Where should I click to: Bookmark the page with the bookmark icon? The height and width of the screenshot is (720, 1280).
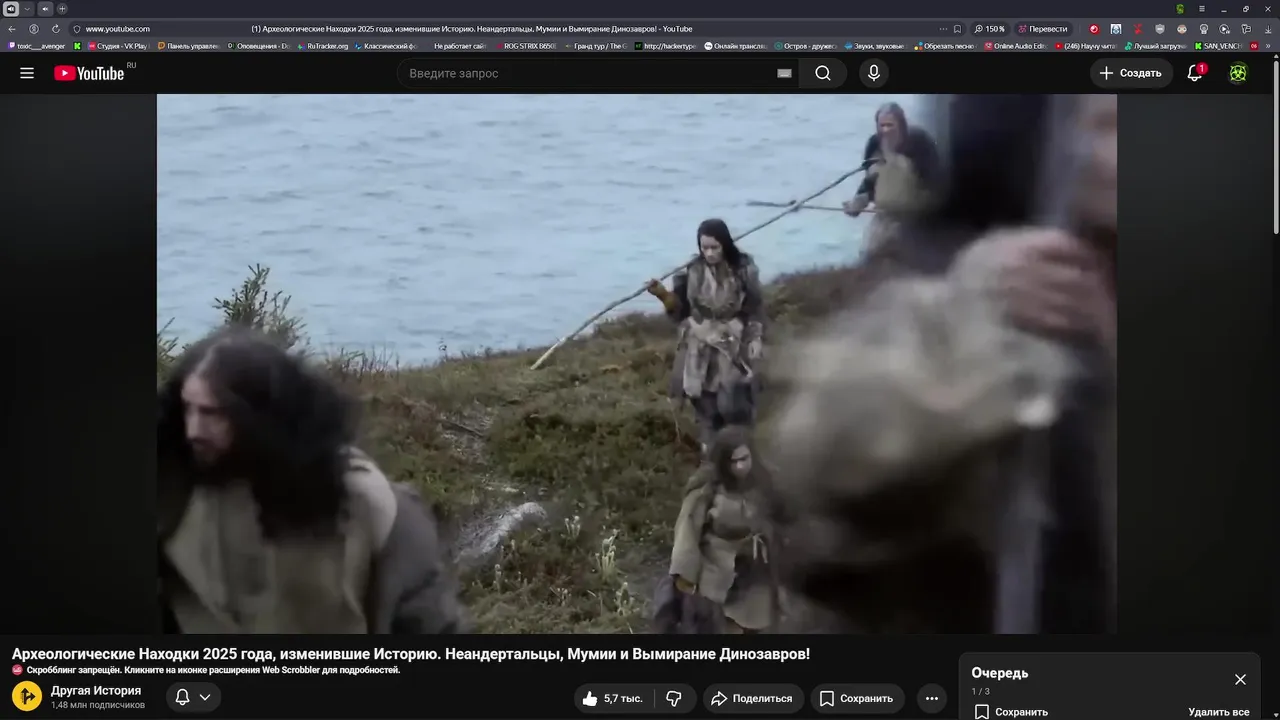[x=957, y=29]
